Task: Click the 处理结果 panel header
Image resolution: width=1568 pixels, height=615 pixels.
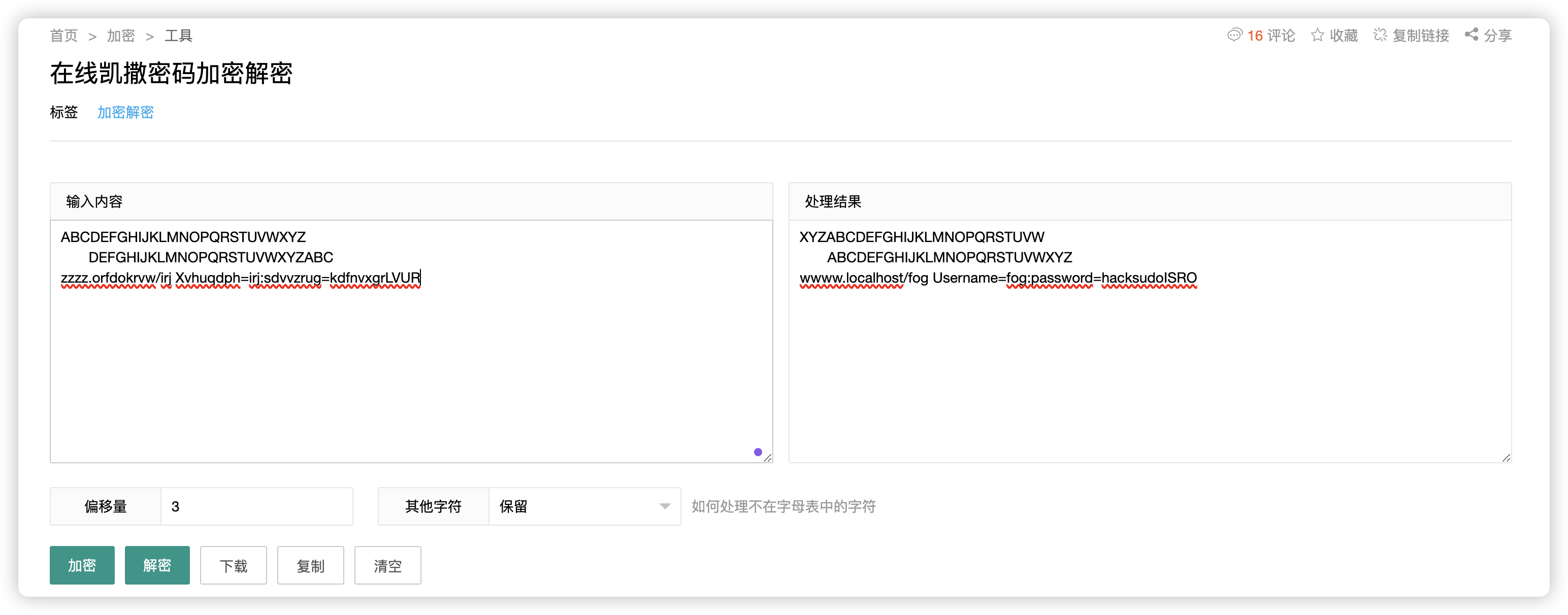Action: click(1150, 201)
